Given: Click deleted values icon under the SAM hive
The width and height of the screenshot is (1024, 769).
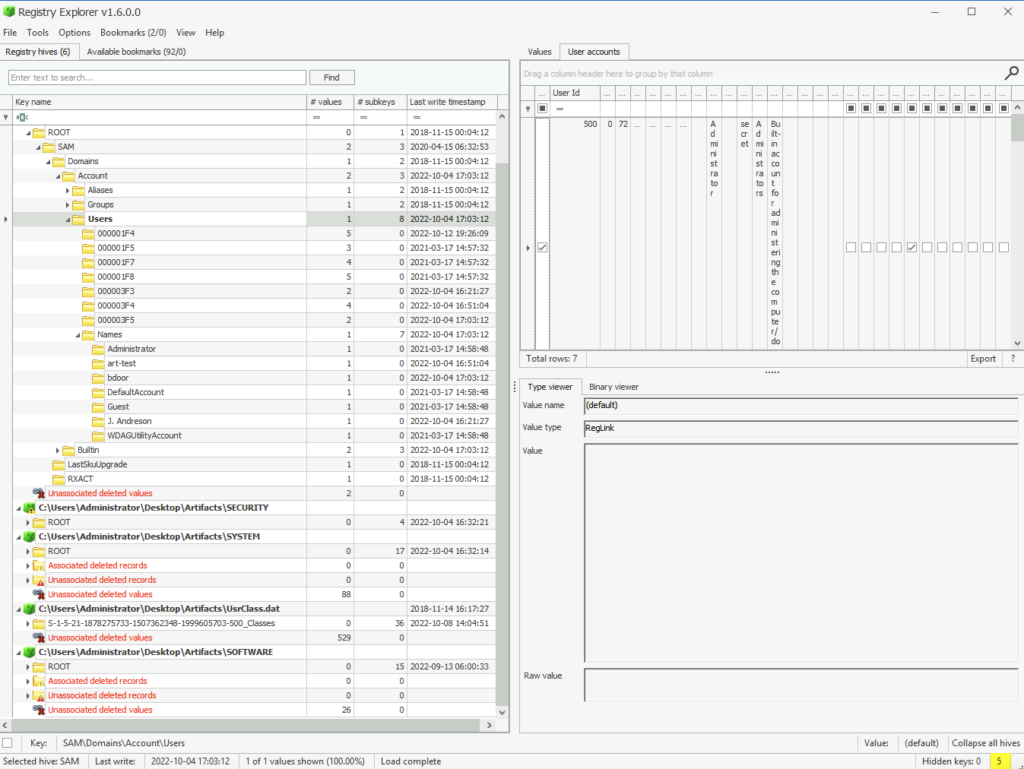Looking at the screenshot, I should coord(39,494).
